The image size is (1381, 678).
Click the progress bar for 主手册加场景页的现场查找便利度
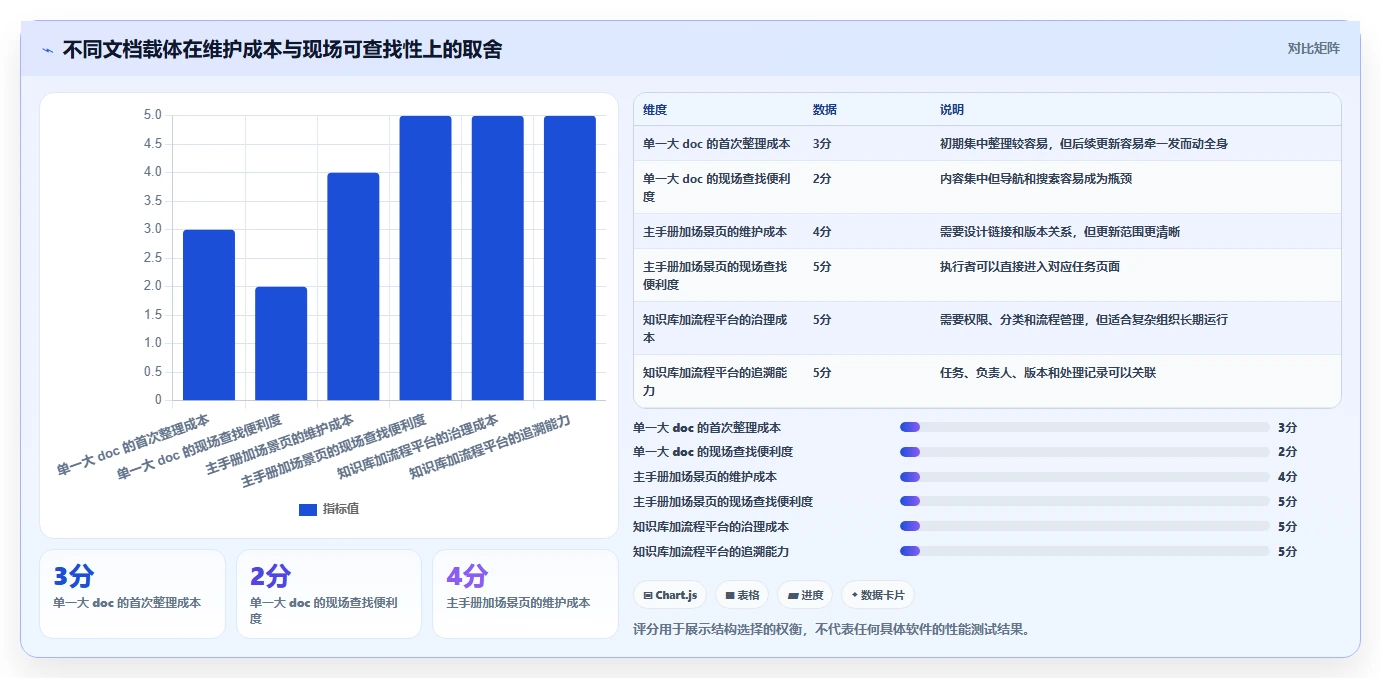pos(1085,502)
